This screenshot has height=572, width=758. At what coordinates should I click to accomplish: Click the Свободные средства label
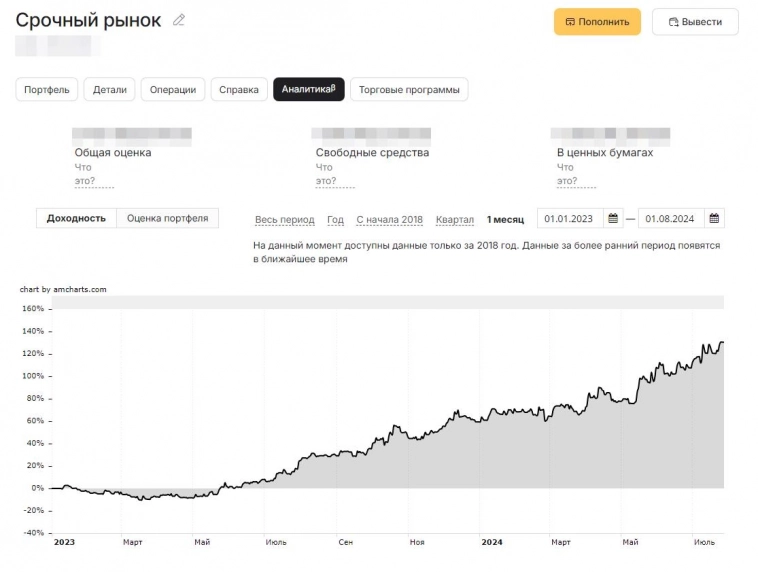point(372,152)
